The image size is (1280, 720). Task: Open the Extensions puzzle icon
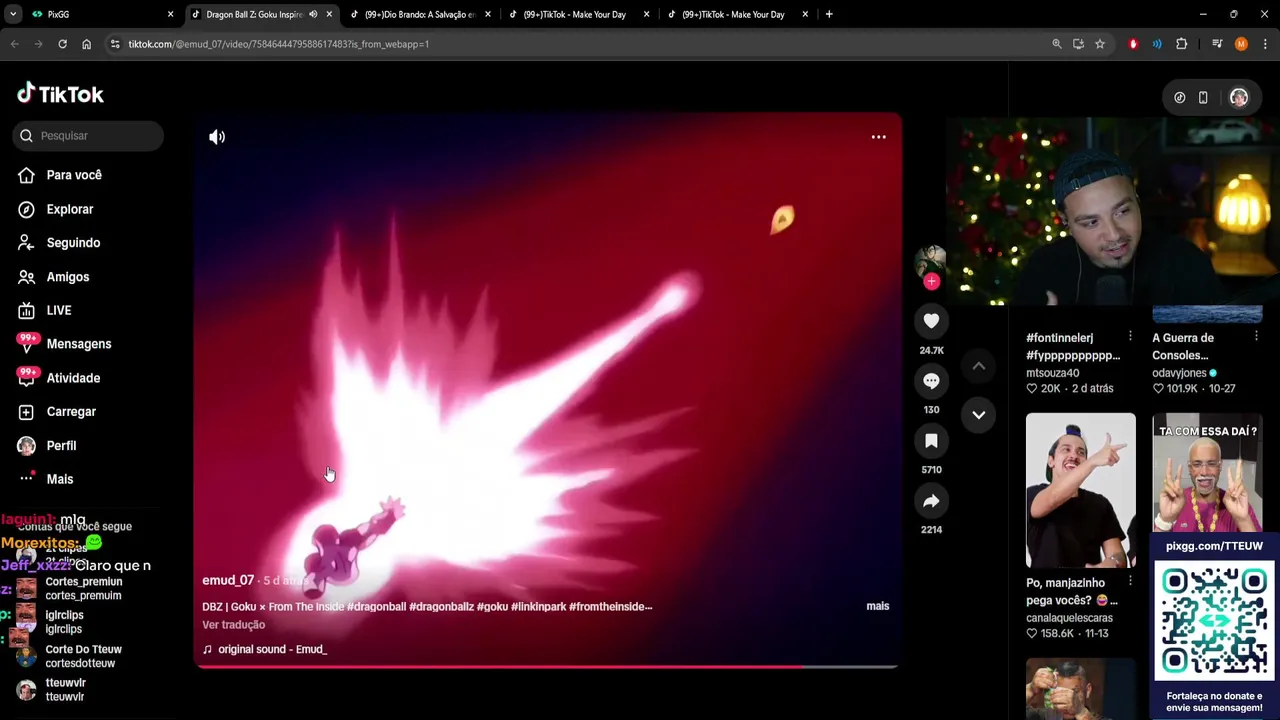coord(1181,44)
